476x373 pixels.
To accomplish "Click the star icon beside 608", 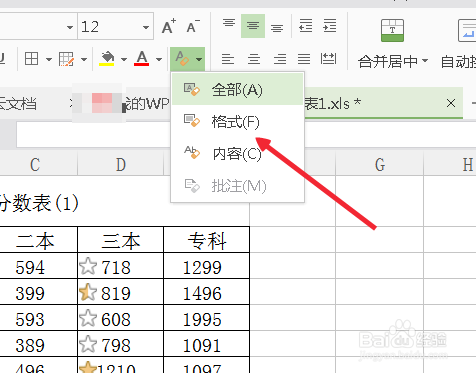I will (x=88, y=318).
